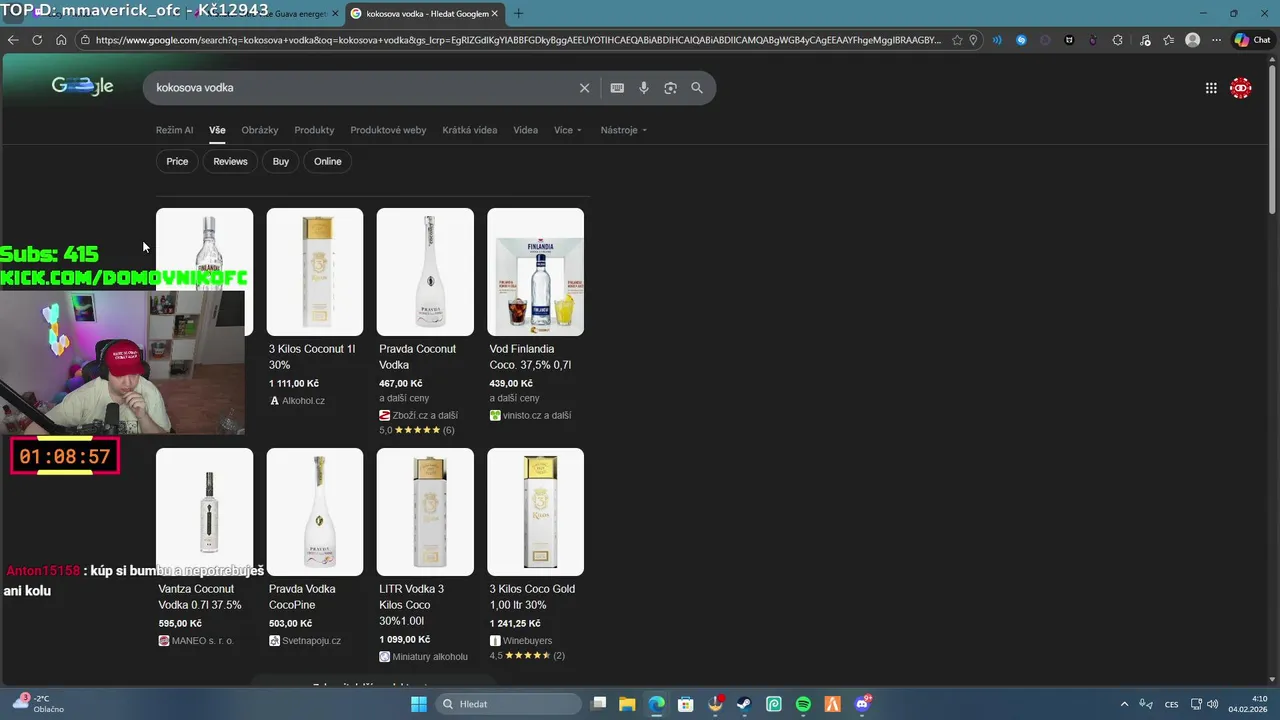Start voice search with microphone icon

(644, 88)
